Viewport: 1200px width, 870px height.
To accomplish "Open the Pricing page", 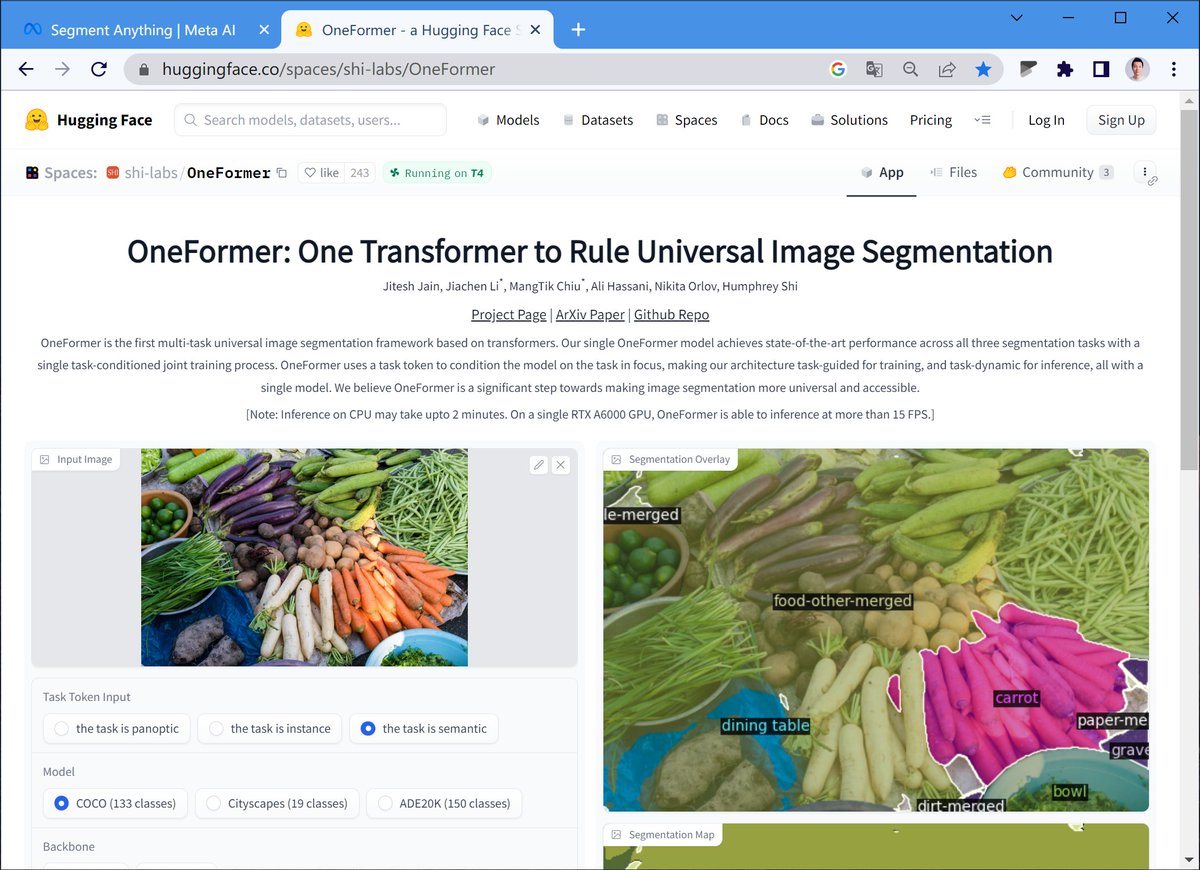I will pyautogui.click(x=930, y=120).
